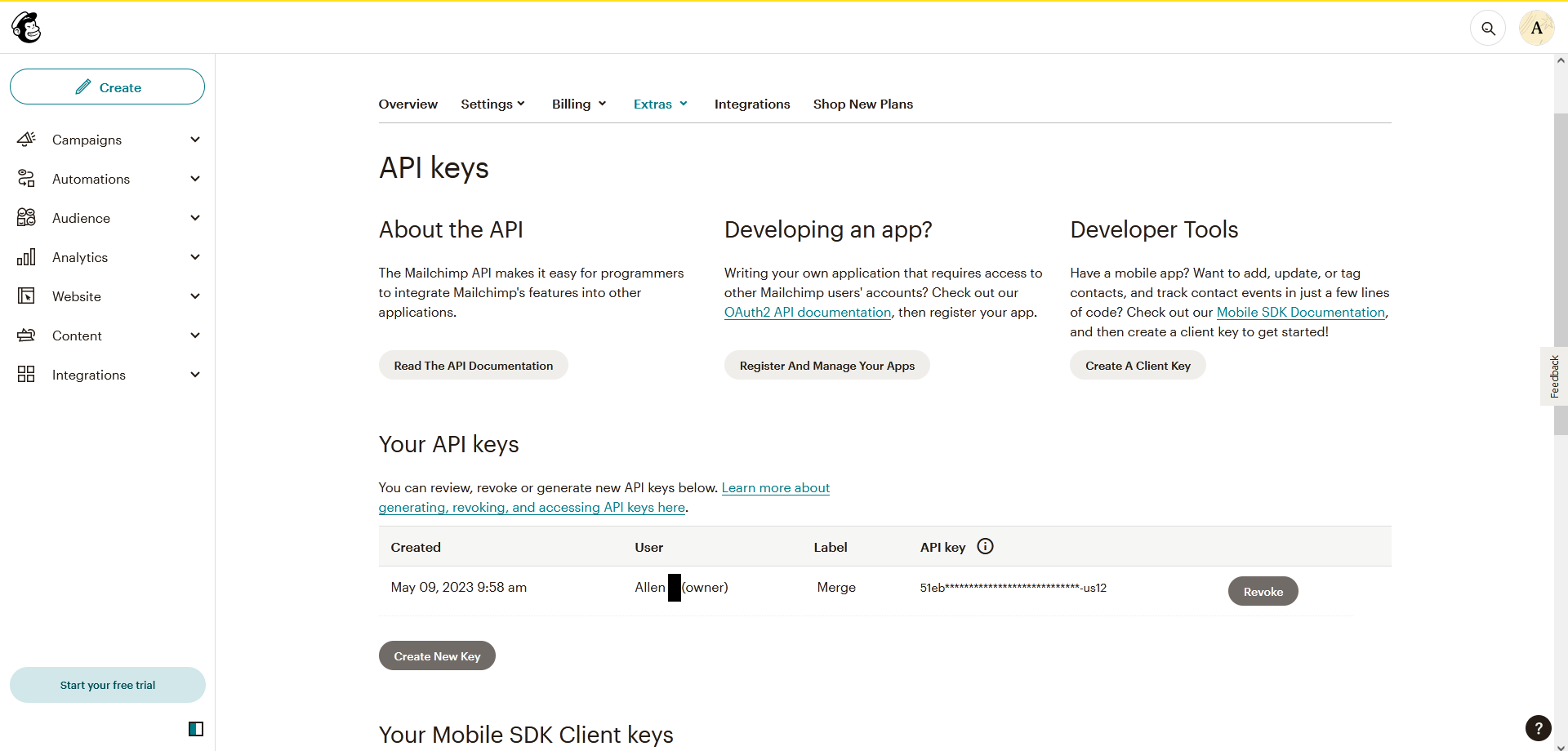The height and width of the screenshot is (751, 1568).
Task: Go to the Overview tab
Action: coord(408,104)
